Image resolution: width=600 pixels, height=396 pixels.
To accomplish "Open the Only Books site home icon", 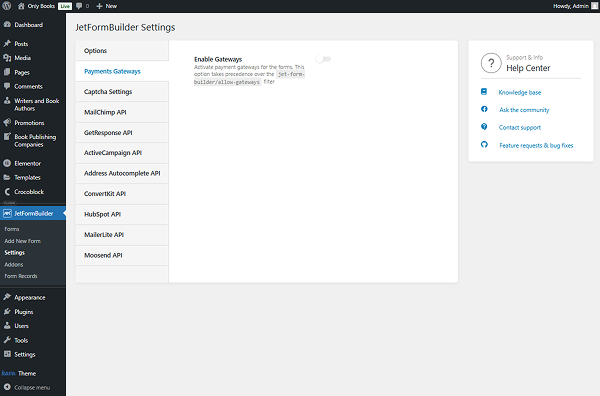I will click(x=21, y=6).
